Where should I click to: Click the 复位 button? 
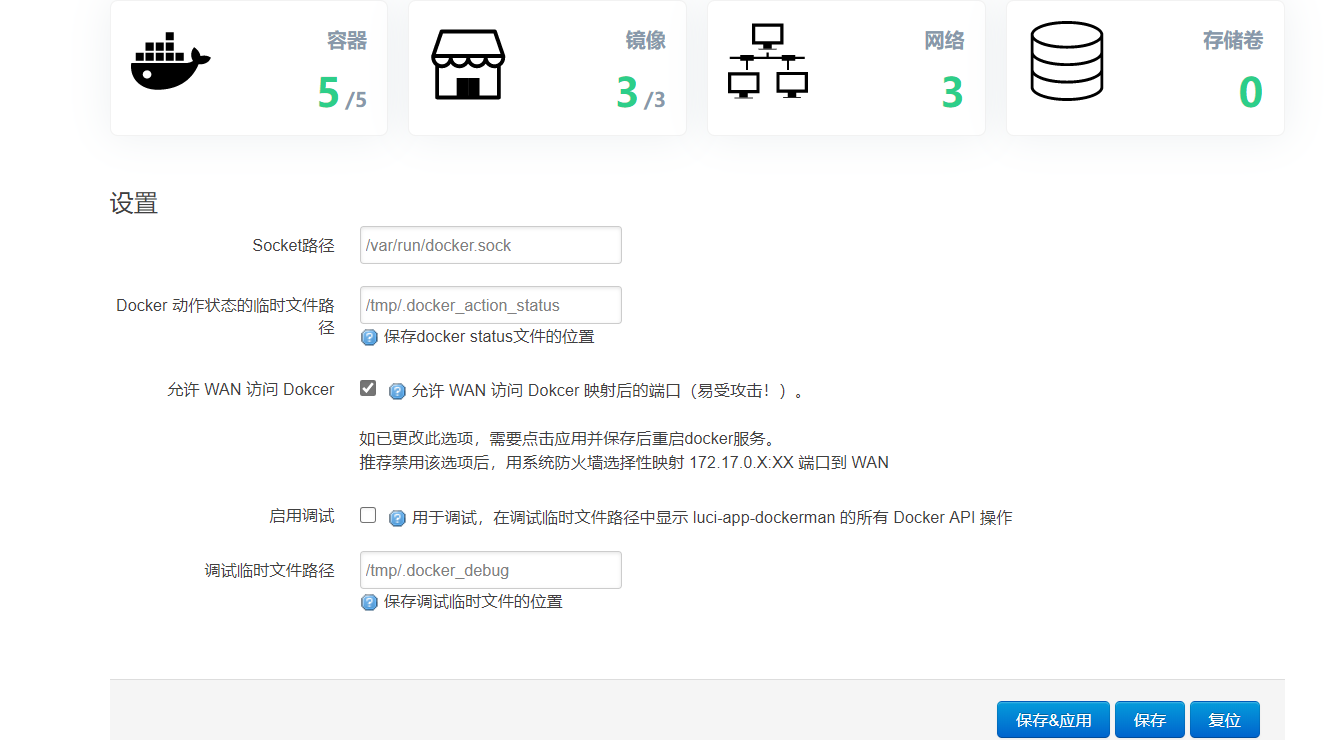coord(1224,719)
